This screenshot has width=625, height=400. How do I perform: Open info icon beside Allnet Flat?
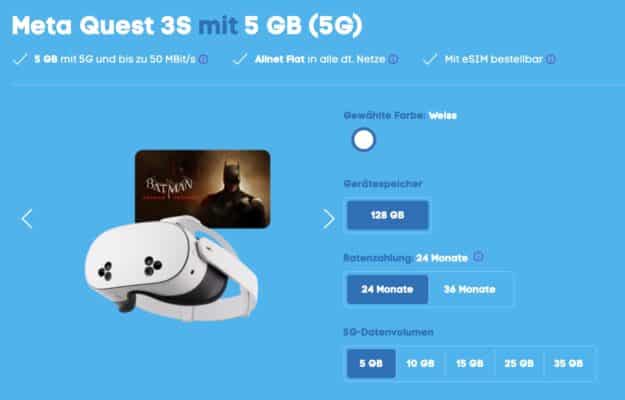[x=393, y=59]
